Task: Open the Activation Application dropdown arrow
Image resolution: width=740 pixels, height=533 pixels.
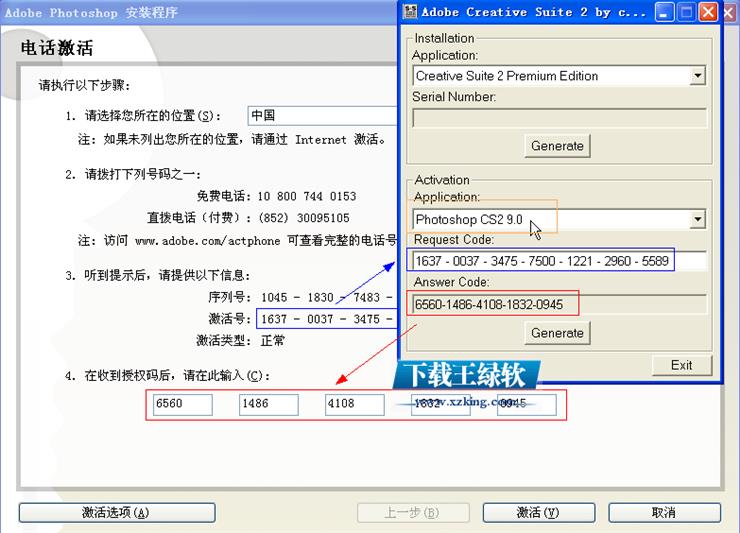Action: click(698, 220)
